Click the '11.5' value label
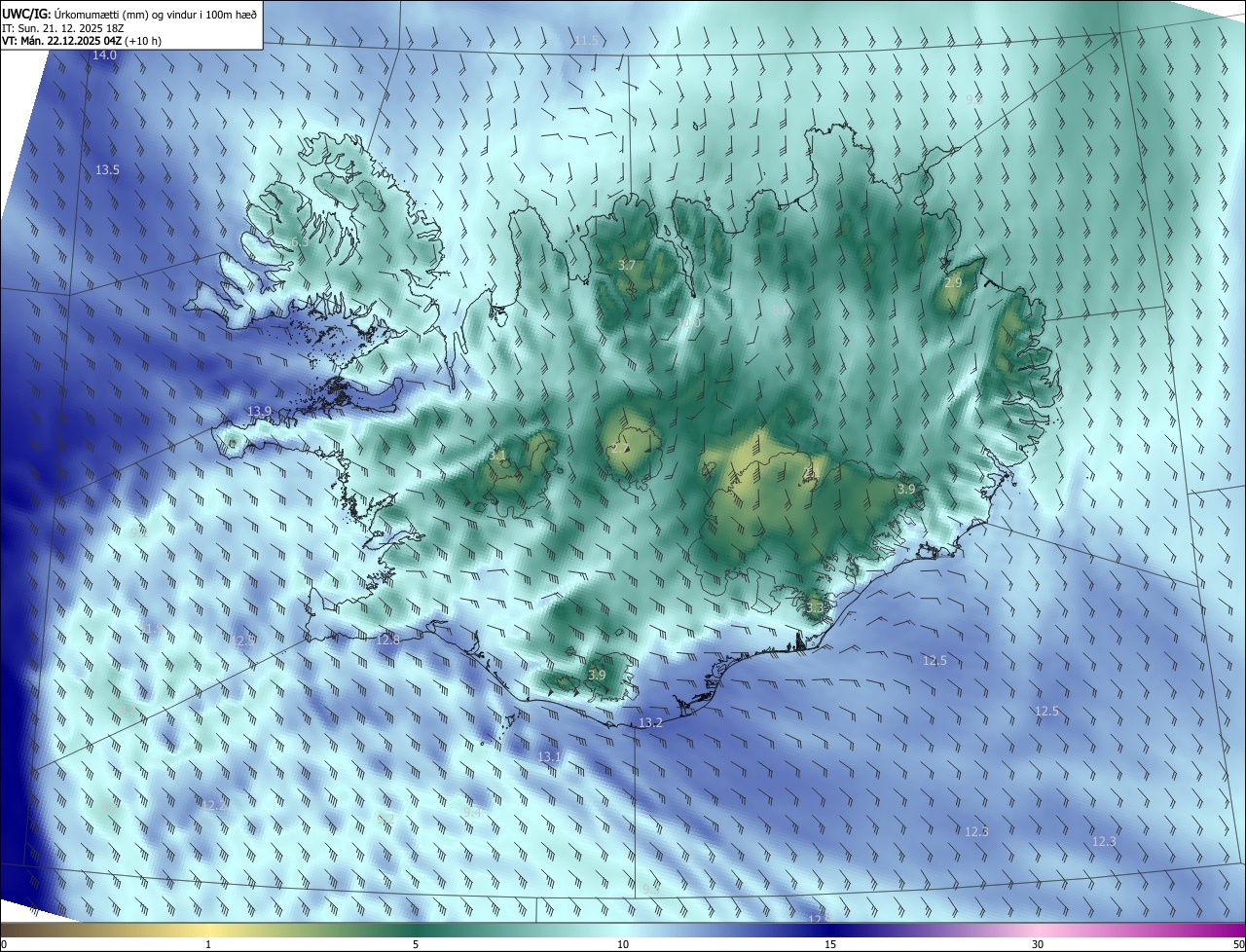Screen dimensions: 1246x952 (586, 40)
